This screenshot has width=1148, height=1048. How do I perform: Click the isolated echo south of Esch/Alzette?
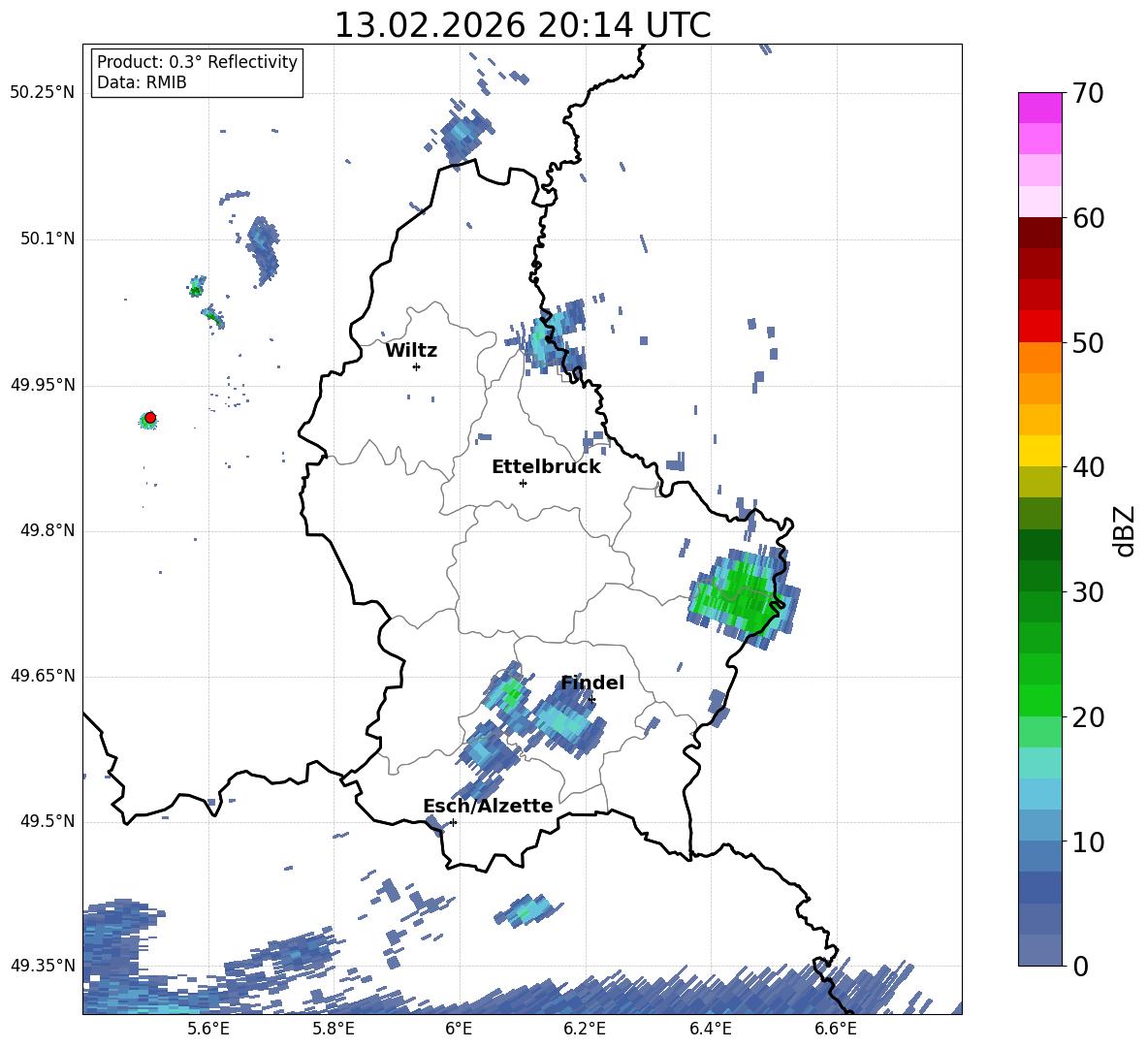click(528, 909)
